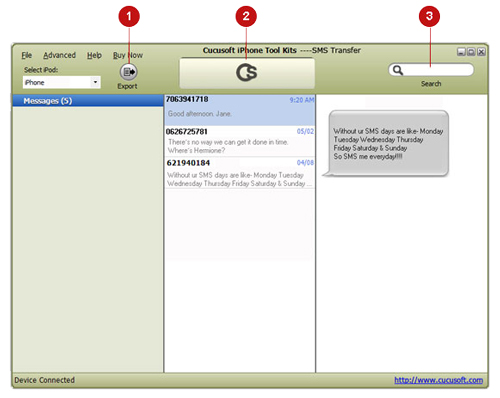The height and width of the screenshot is (398, 500).
Task: Click the iPhone device combo box
Action: tap(62, 82)
